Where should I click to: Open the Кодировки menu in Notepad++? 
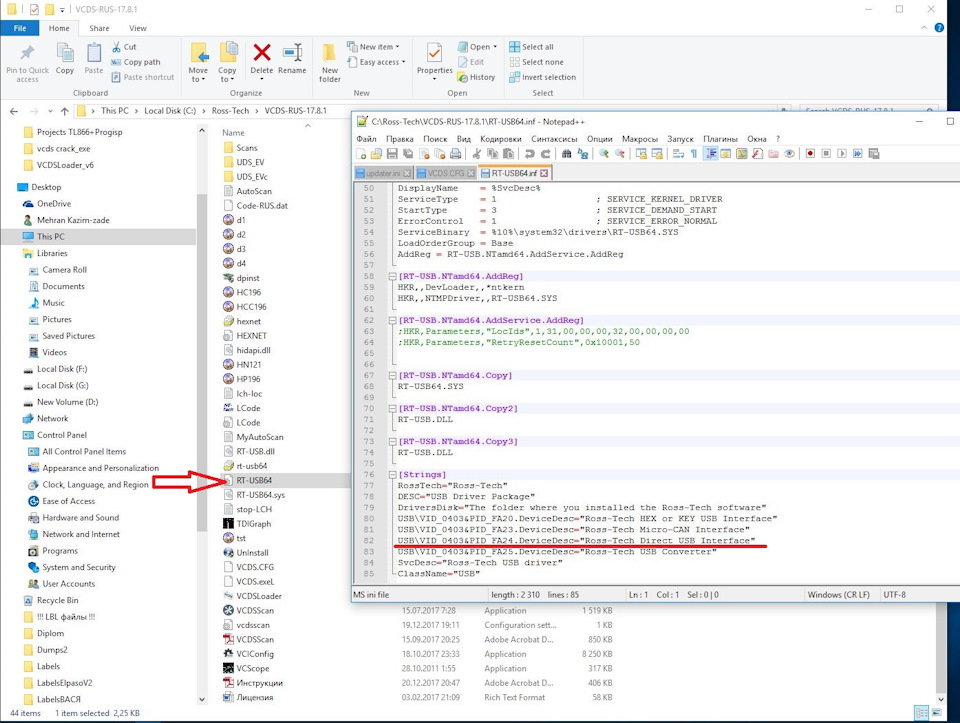(501, 139)
